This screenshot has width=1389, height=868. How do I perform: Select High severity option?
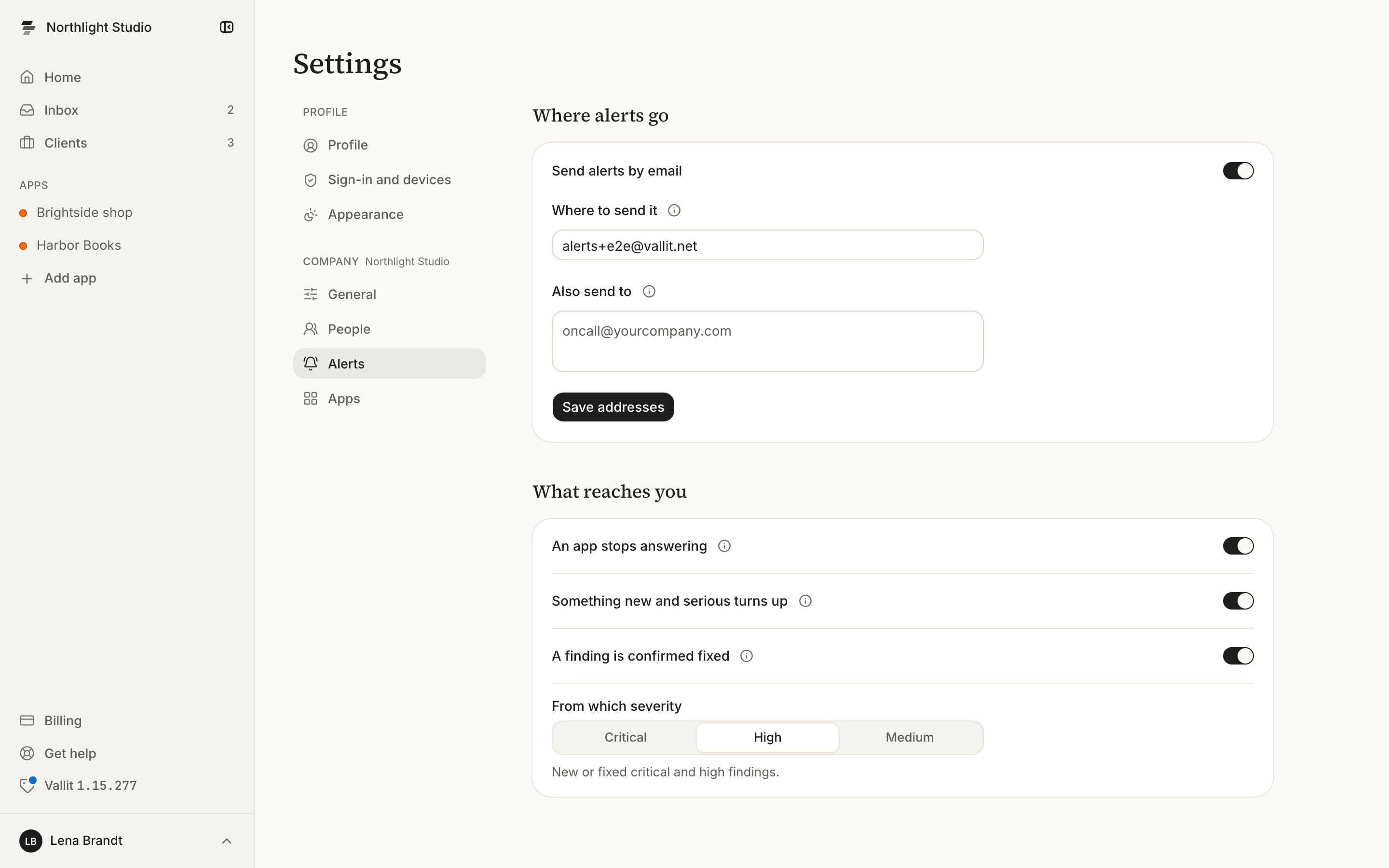(767, 738)
